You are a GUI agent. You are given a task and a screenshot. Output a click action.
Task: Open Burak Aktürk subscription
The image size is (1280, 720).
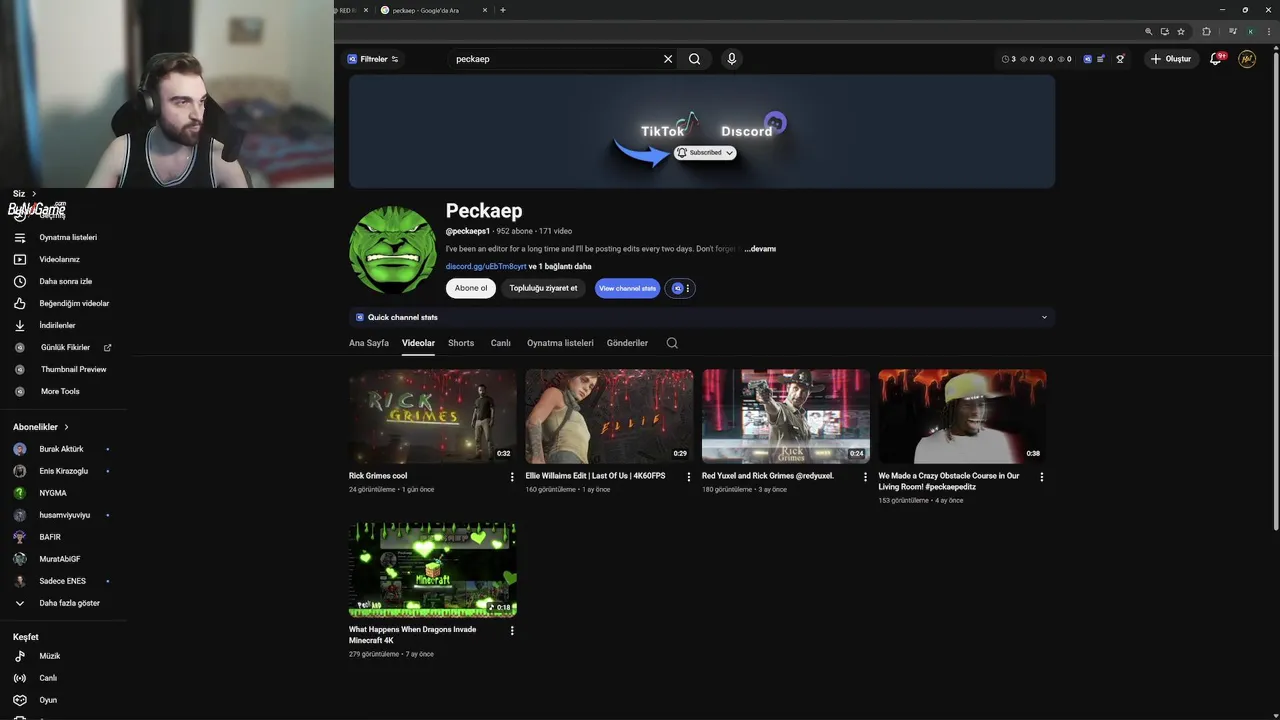62,449
